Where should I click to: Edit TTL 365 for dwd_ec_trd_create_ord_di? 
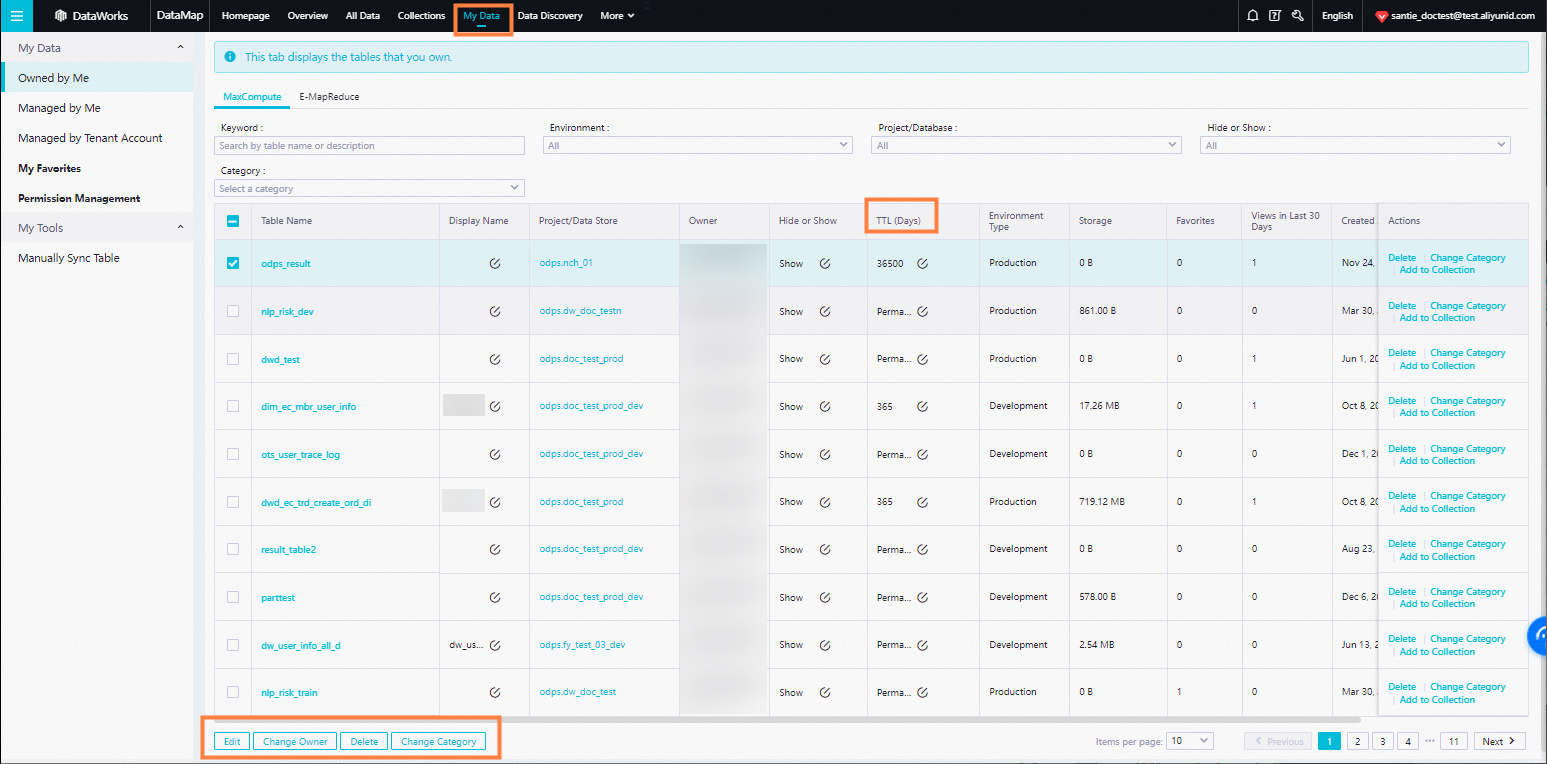point(923,502)
